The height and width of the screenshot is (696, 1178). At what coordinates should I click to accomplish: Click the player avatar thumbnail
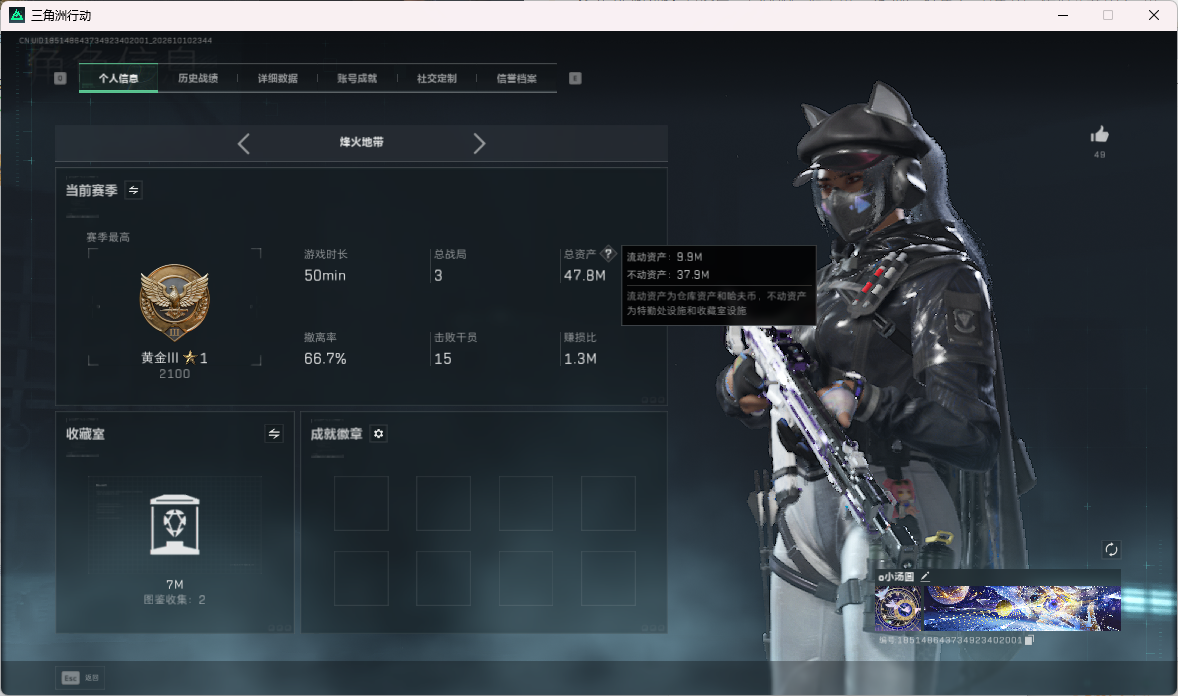(899, 608)
